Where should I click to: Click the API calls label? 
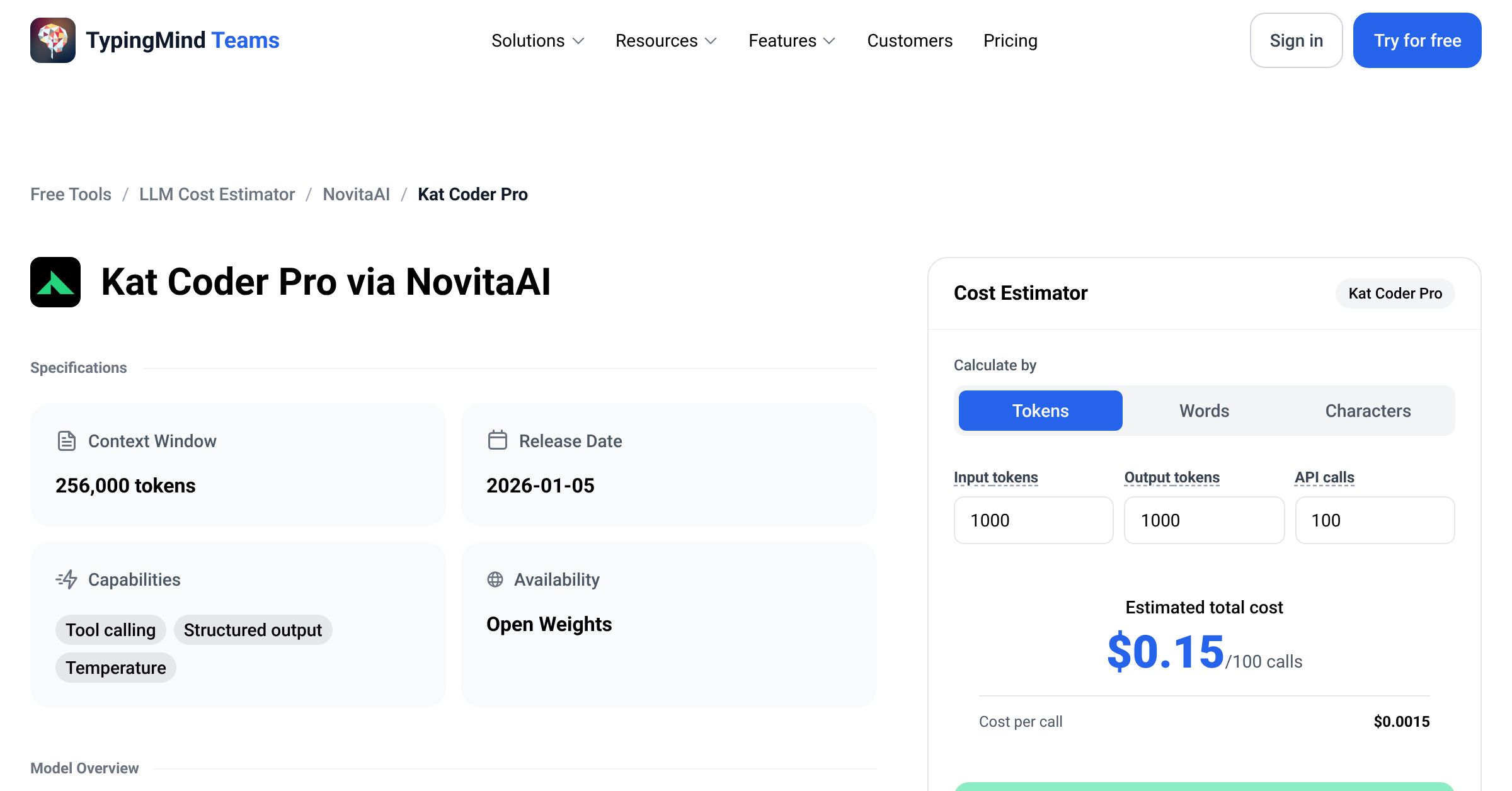[1324, 477]
